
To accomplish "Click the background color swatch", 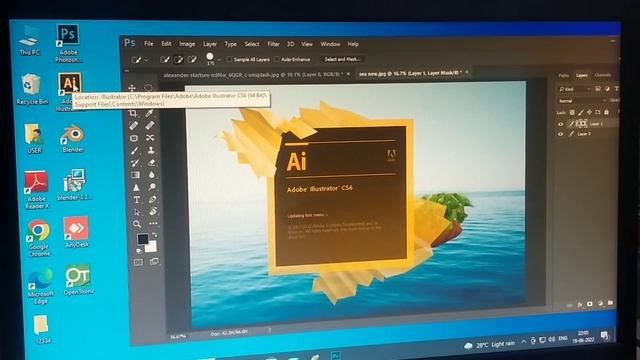I will click(151, 247).
